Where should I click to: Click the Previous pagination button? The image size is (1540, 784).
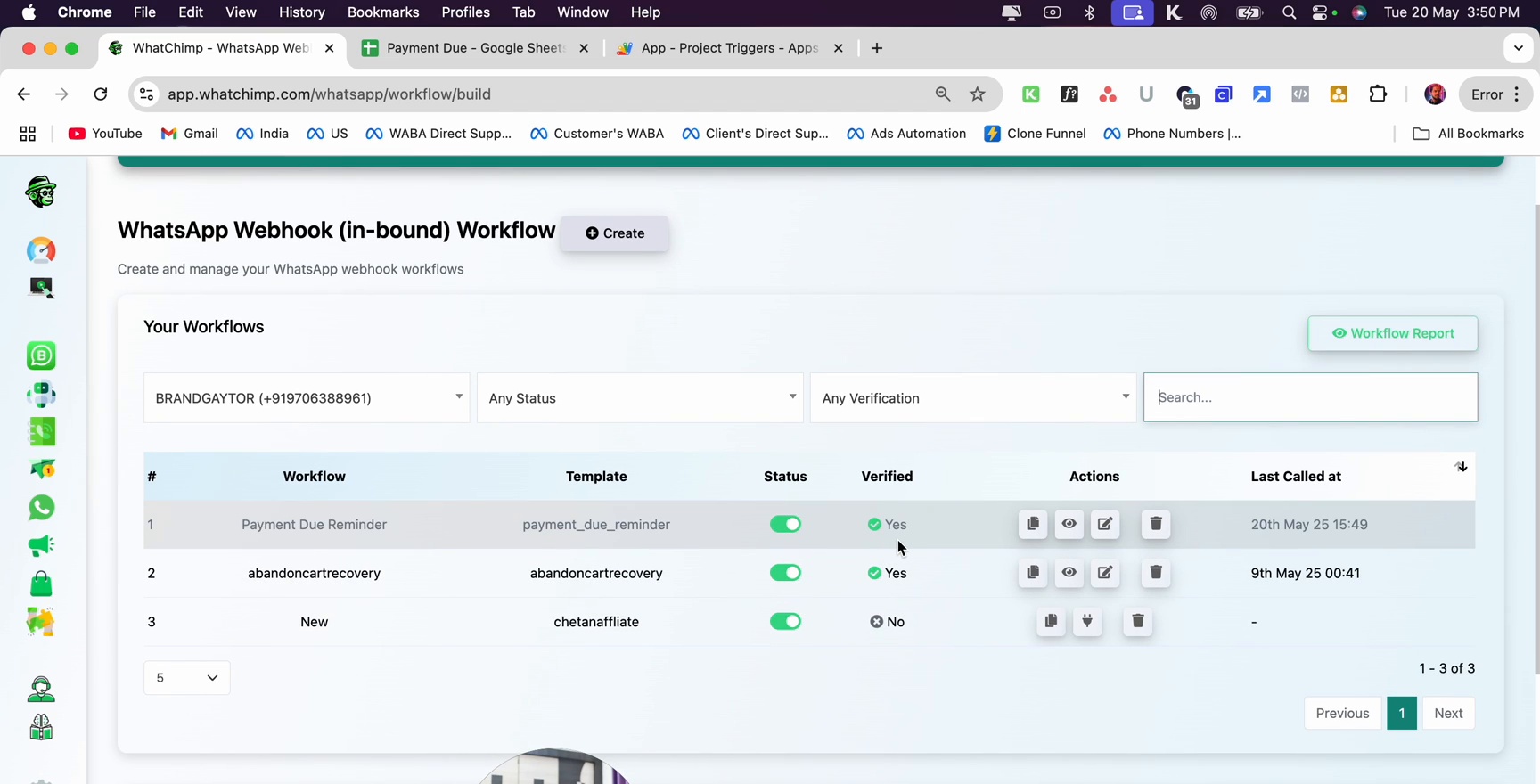click(1342, 713)
